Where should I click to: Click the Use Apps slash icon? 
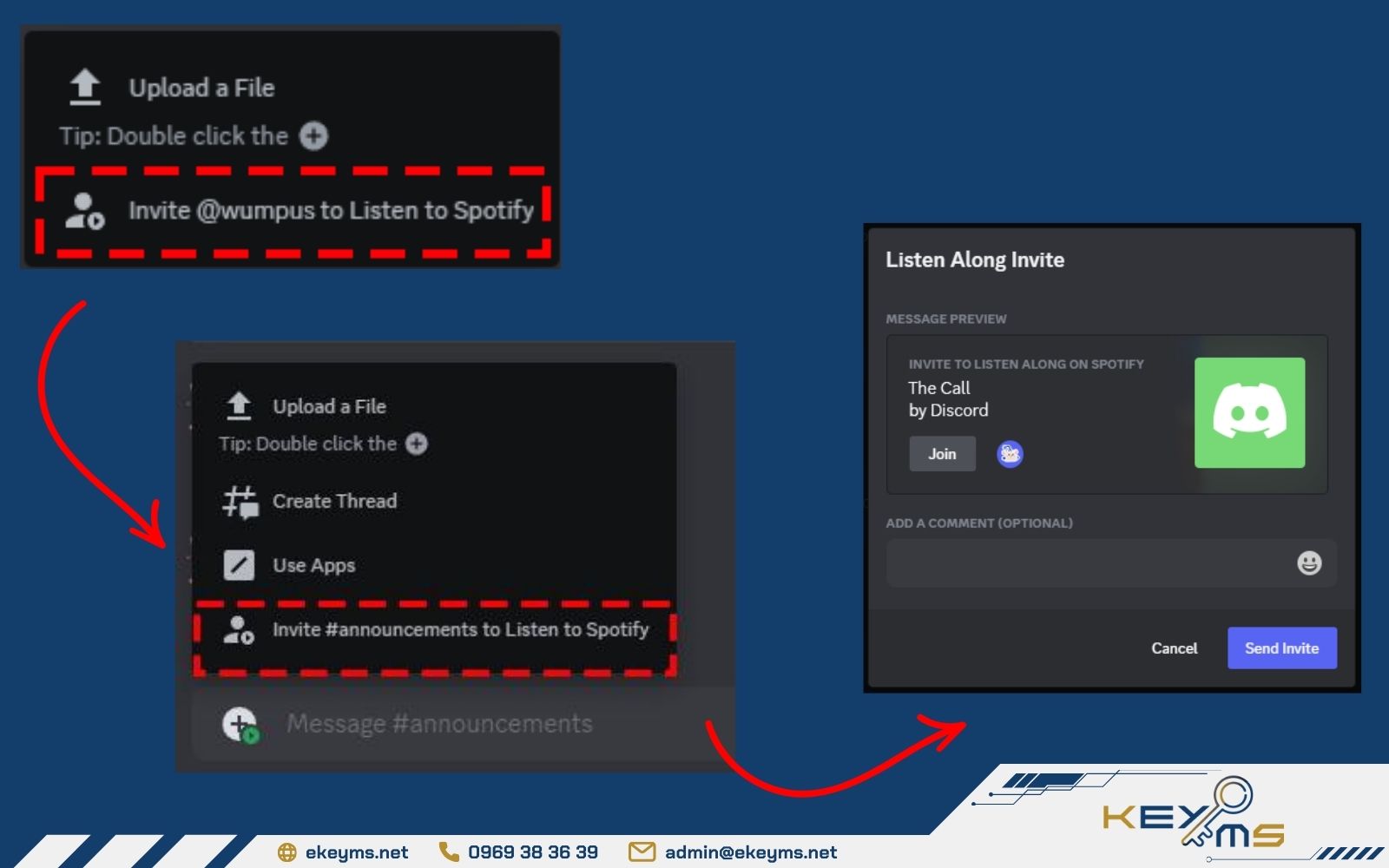click(x=239, y=565)
